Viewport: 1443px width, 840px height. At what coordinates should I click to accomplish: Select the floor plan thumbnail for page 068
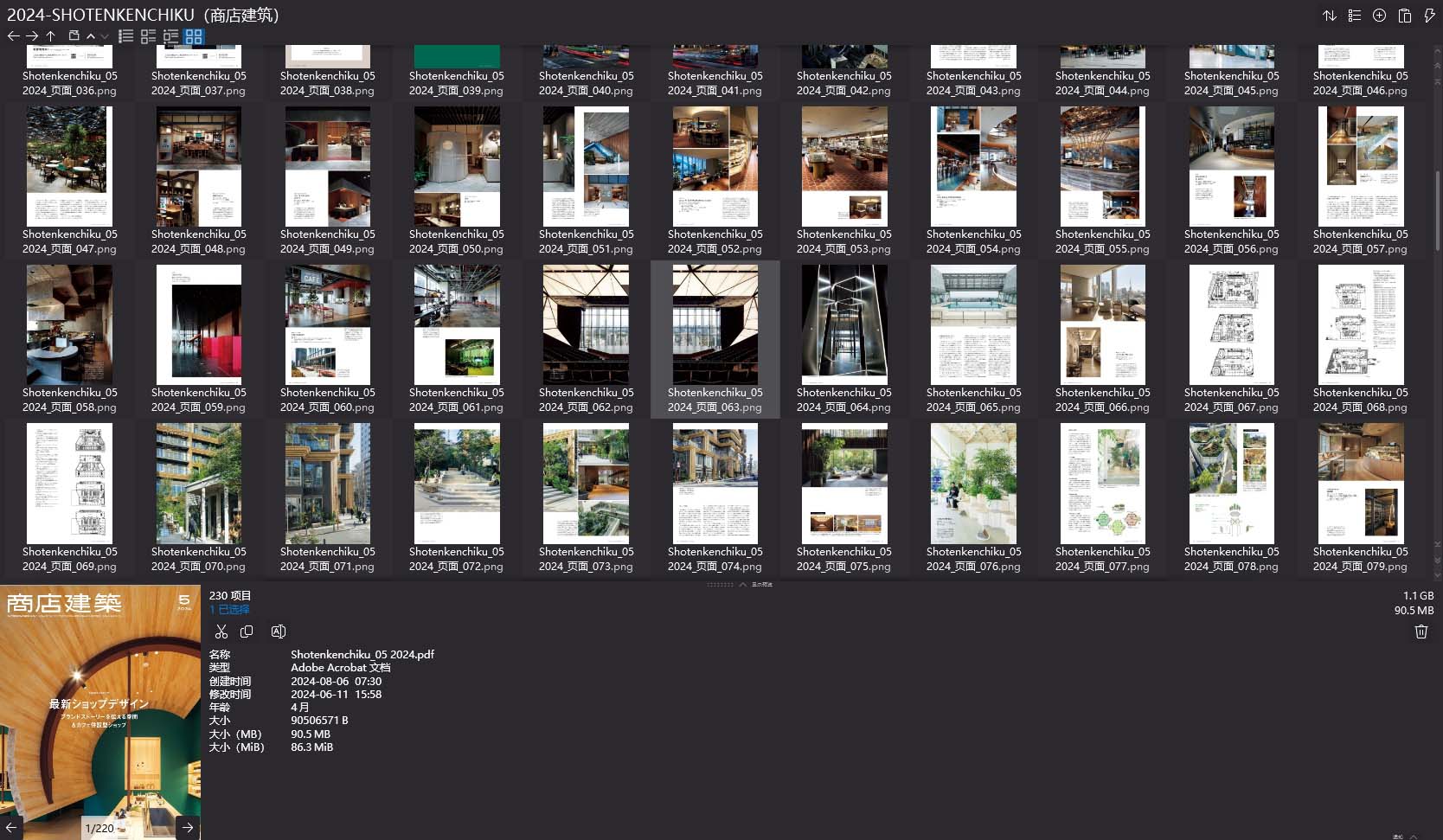click(x=1361, y=324)
